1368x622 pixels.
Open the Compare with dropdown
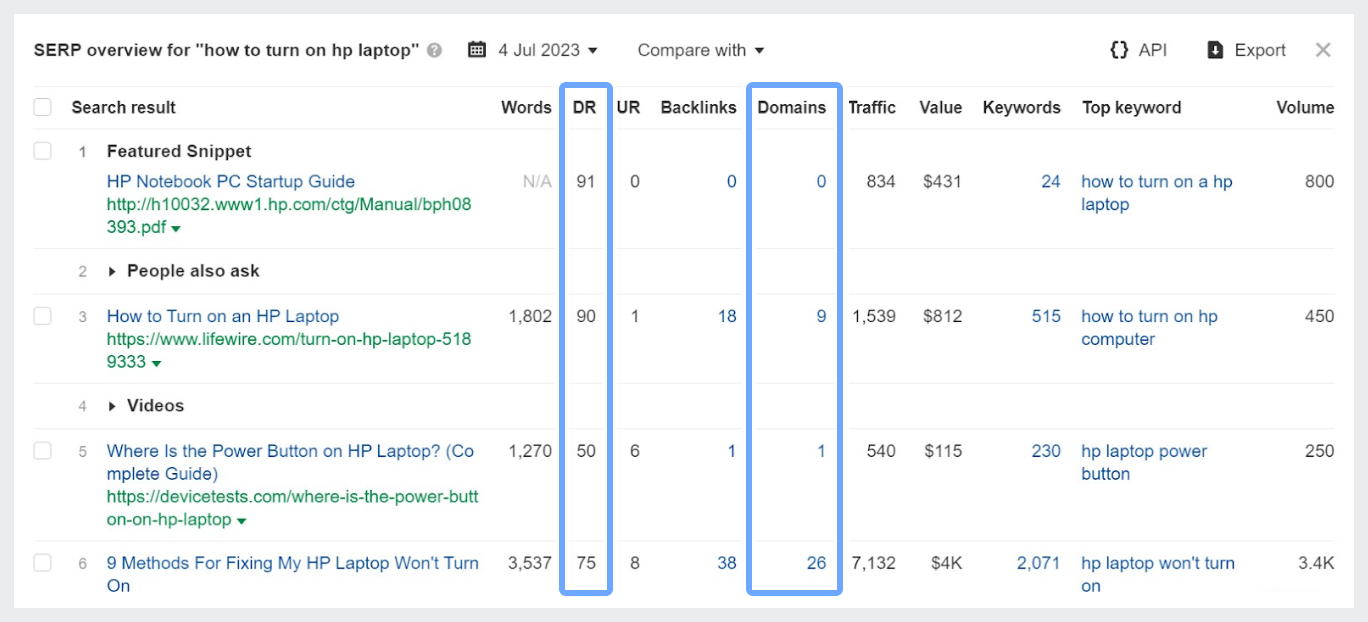pos(700,50)
